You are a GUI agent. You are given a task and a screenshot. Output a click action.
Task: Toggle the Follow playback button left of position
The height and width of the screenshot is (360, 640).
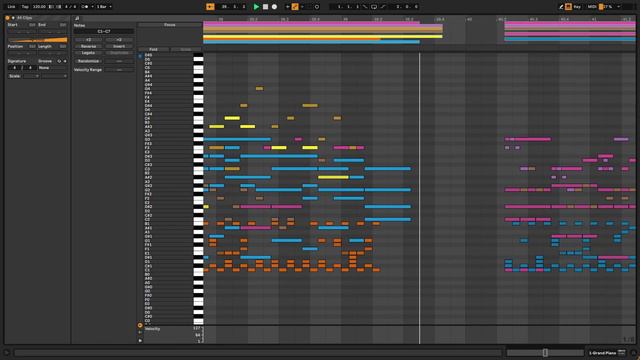click(x=210, y=7)
